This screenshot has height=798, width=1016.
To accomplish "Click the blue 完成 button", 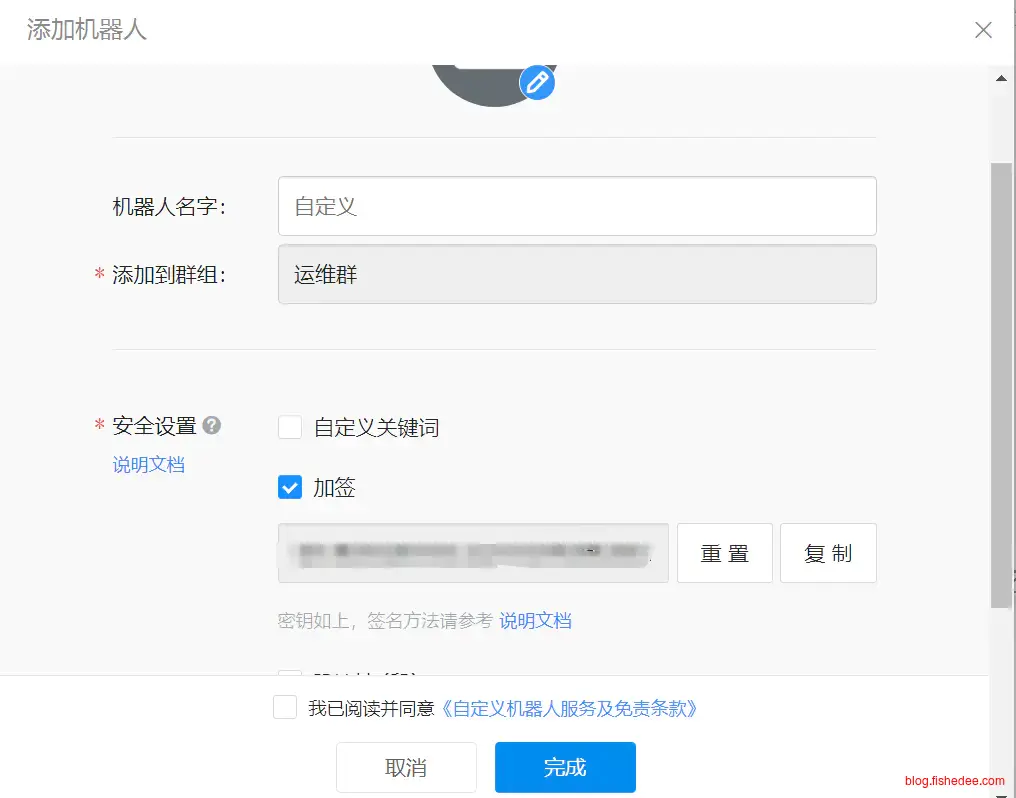I will 565,768.
